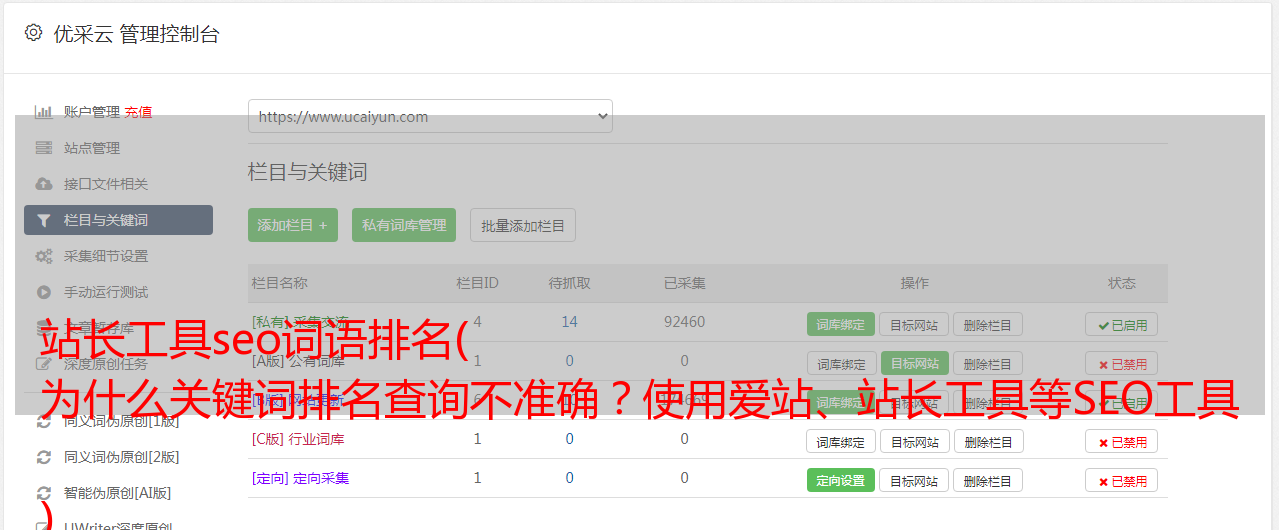Click 目标网站 for [定向] 定向采集

point(915,480)
